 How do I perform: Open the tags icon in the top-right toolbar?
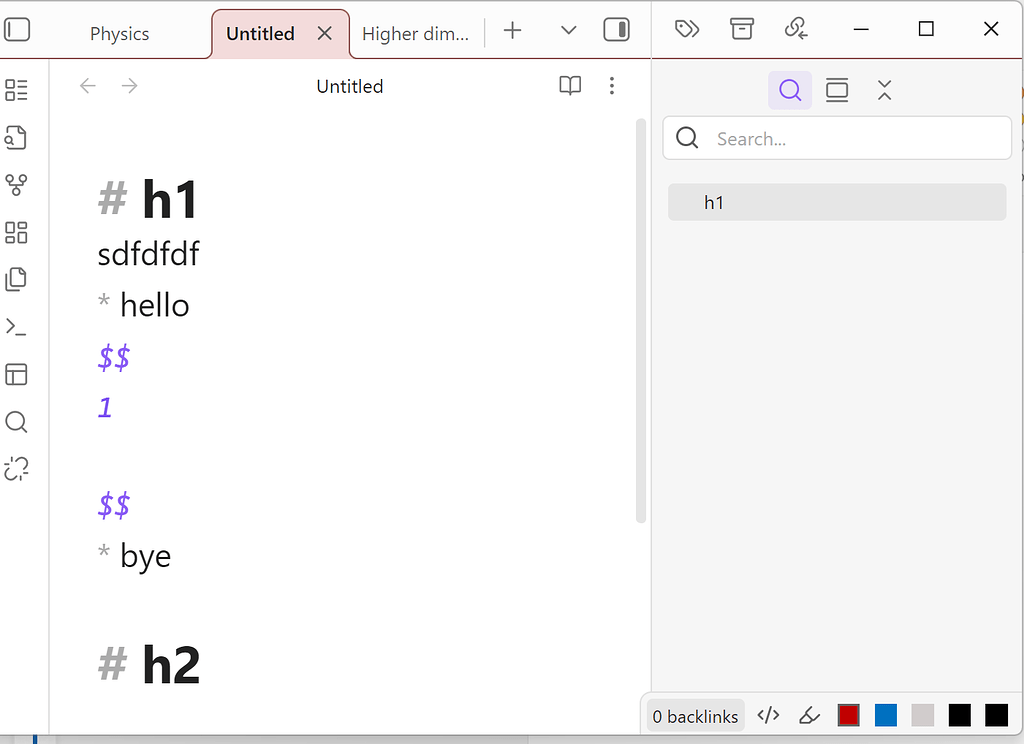tap(687, 29)
